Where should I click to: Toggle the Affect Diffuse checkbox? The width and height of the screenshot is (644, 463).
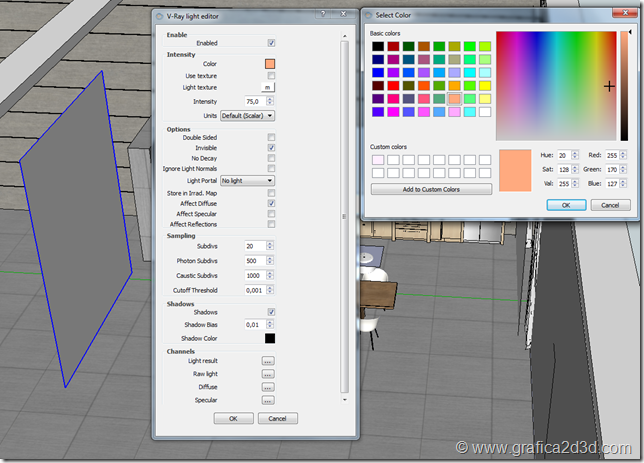[x=271, y=203]
